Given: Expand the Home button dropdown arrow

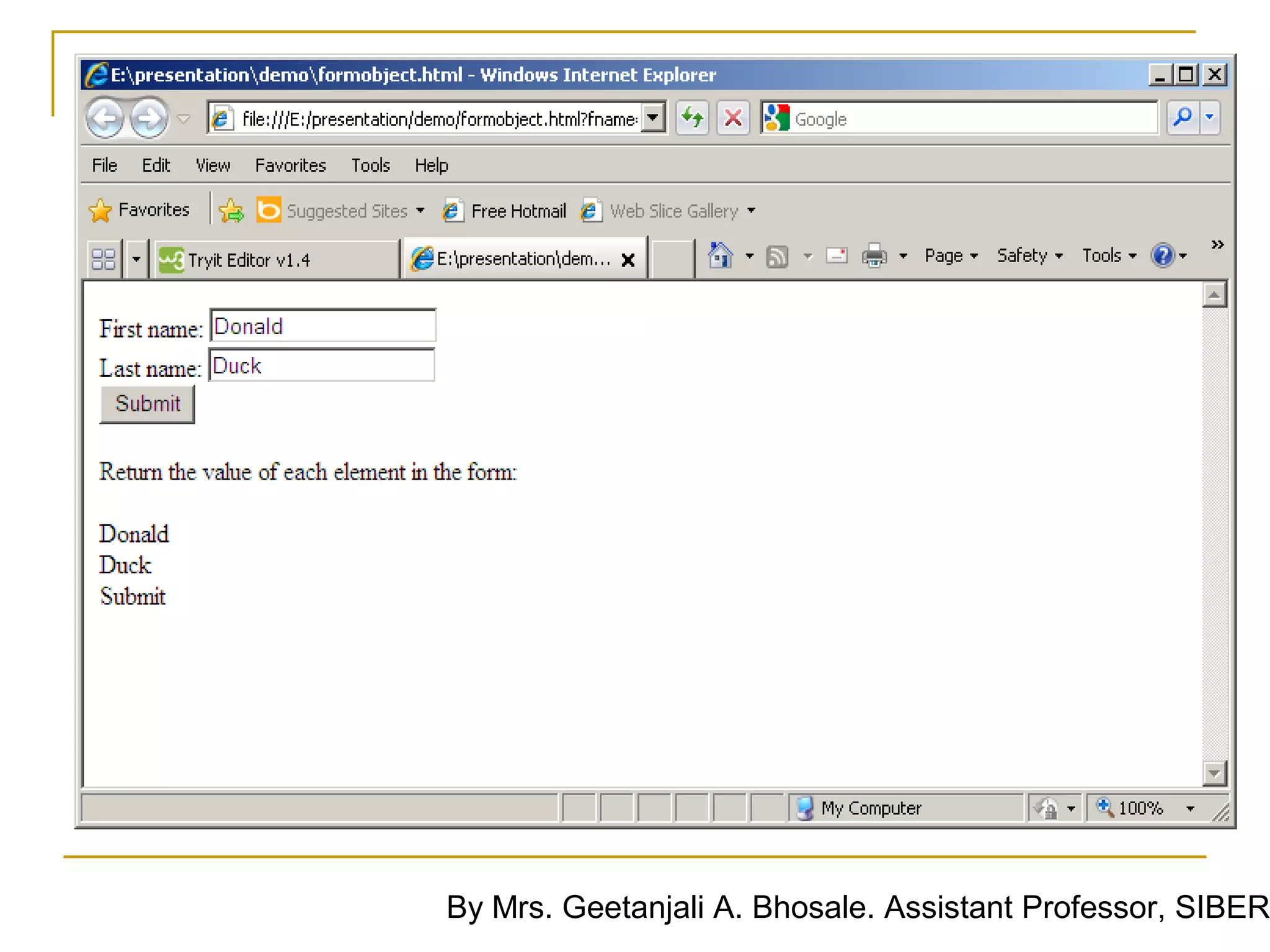Looking at the screenshot, I should click(x=749, y=255).
